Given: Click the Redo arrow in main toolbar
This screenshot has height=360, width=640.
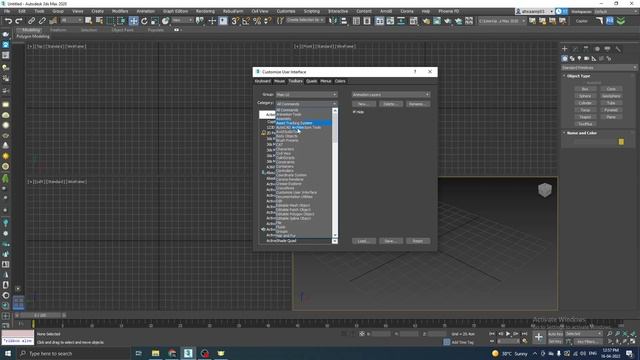Looking at the screenshot, I should click(x=19, y=21).
